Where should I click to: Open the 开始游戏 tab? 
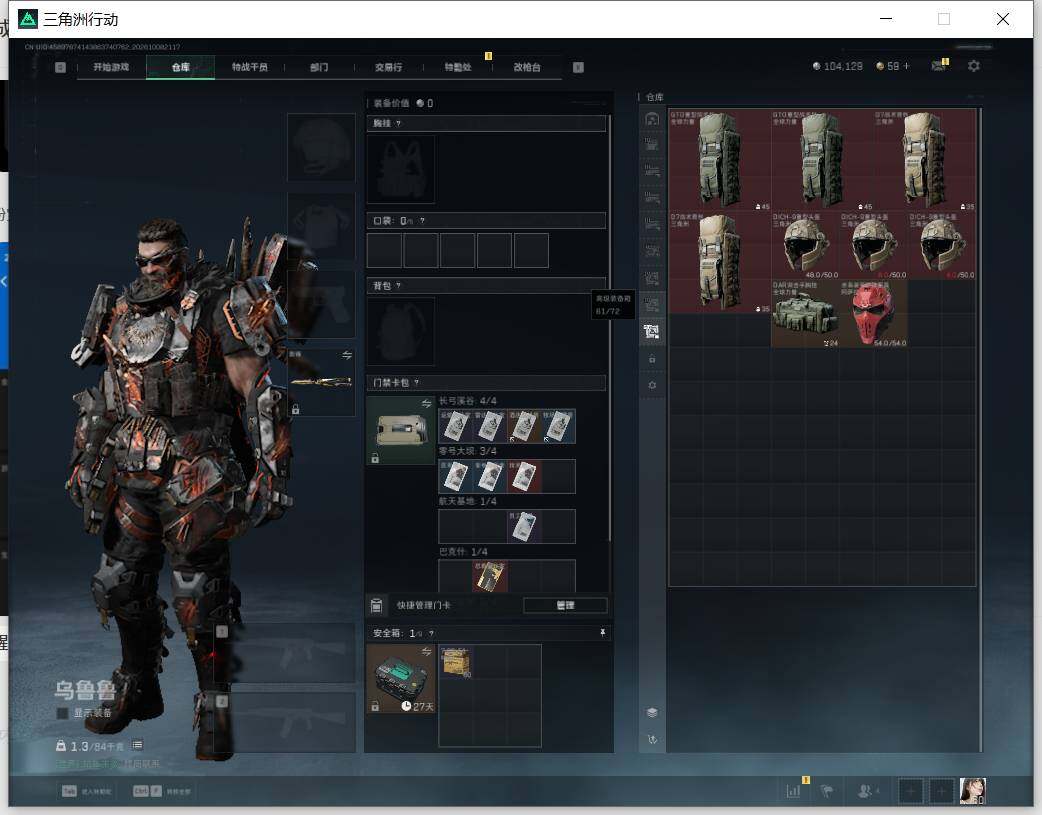click(x=111, y=67)
